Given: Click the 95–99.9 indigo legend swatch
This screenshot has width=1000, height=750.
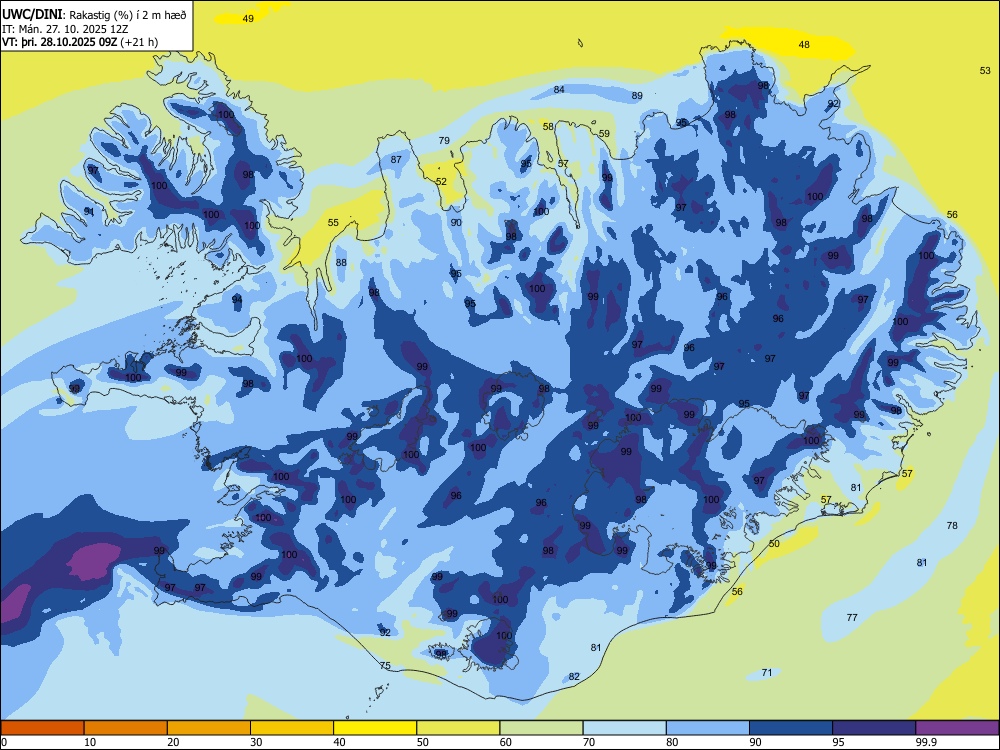Looking at the screenshot, I should pyautogui.click(x=874, y=728).
